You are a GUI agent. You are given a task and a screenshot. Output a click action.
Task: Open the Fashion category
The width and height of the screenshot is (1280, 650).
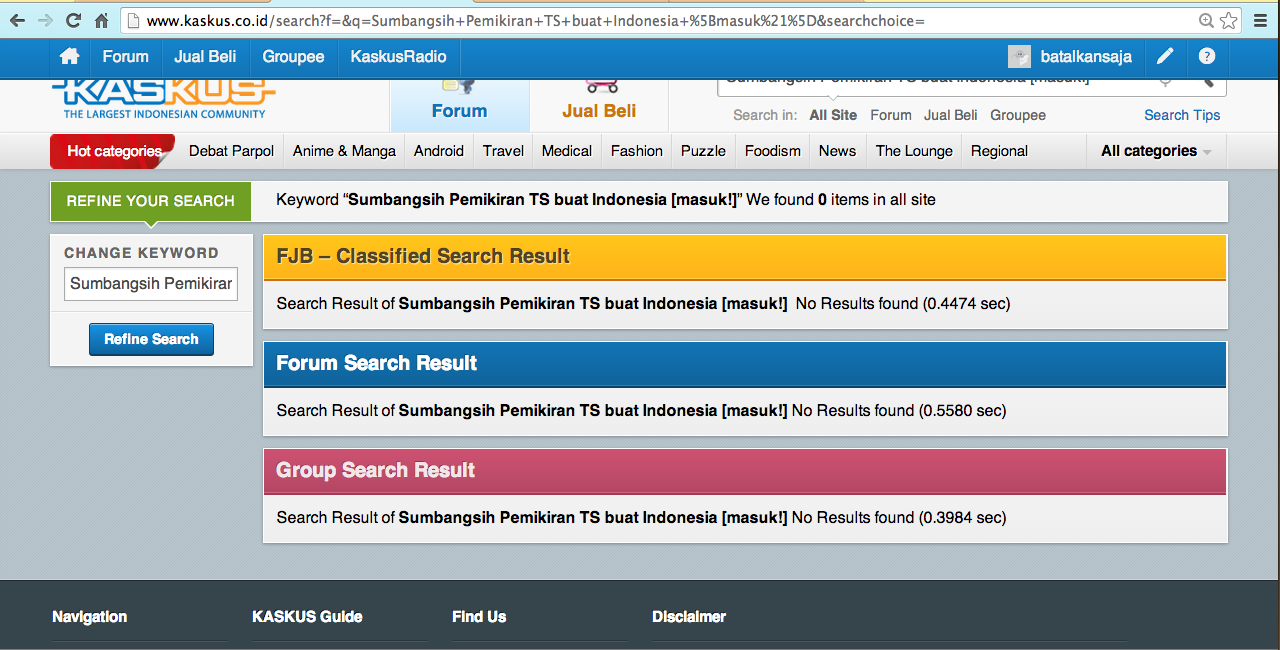point(637,151)
